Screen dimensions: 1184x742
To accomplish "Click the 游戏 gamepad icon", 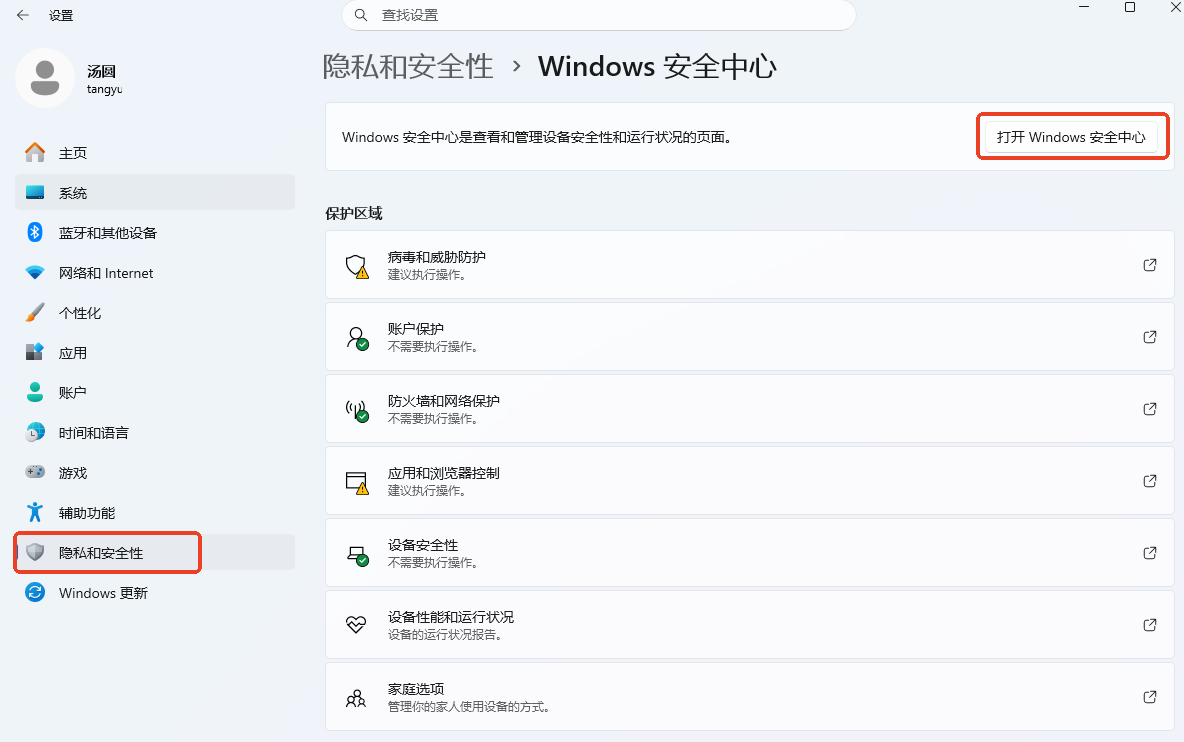I will click(35, 472).
